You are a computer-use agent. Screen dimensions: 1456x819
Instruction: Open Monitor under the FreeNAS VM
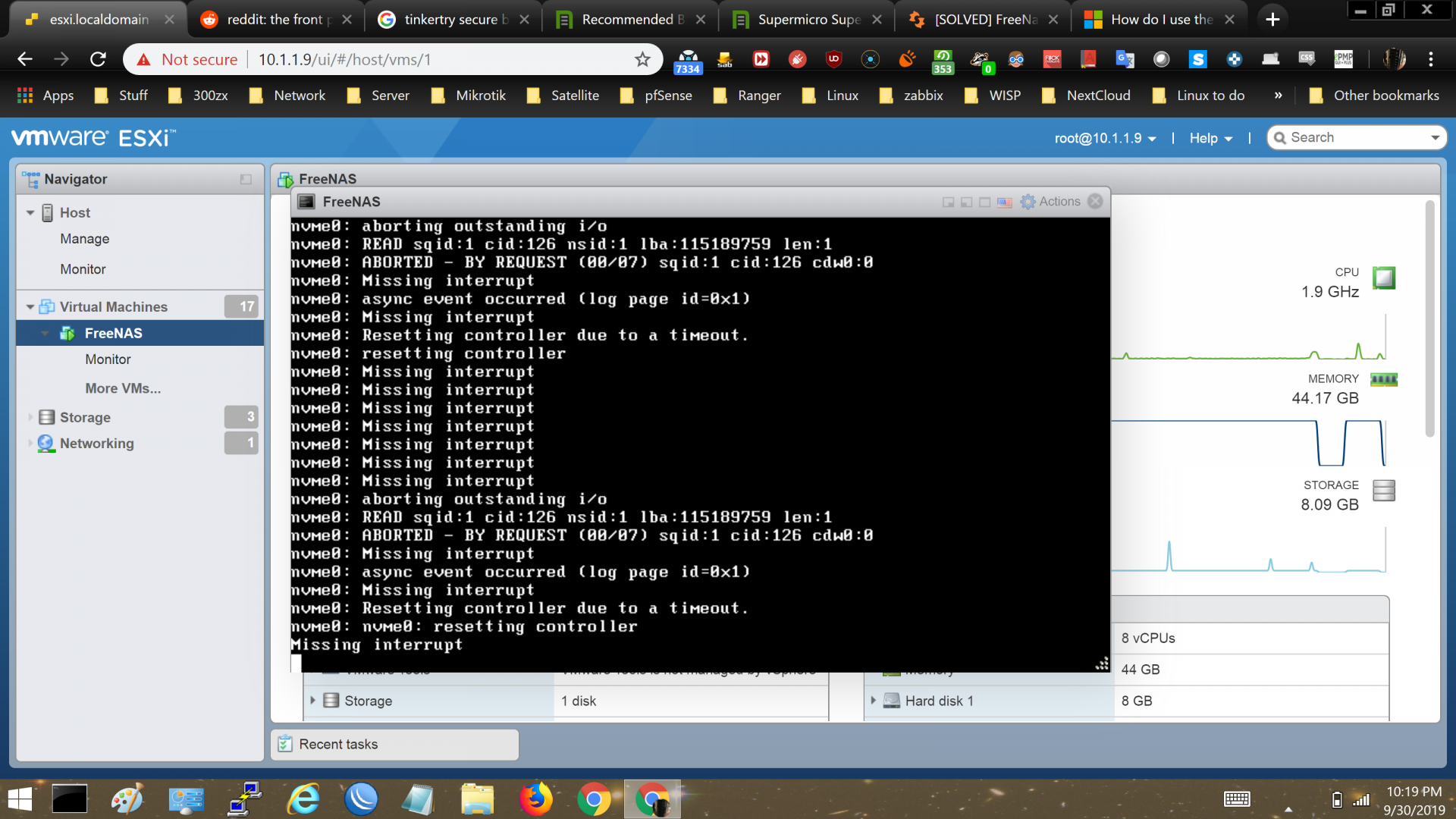click(108, 359)
